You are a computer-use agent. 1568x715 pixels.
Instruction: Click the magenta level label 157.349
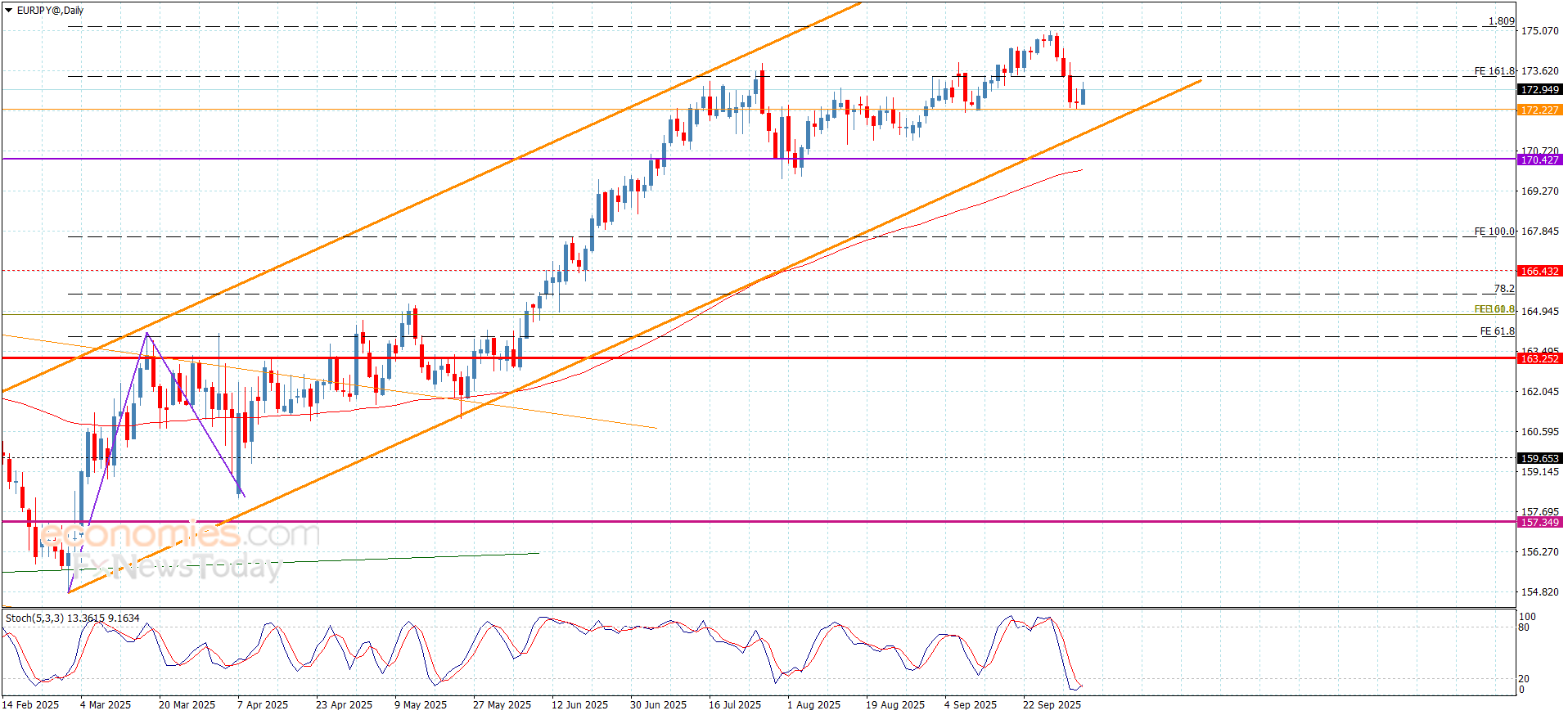point(1539,523)
